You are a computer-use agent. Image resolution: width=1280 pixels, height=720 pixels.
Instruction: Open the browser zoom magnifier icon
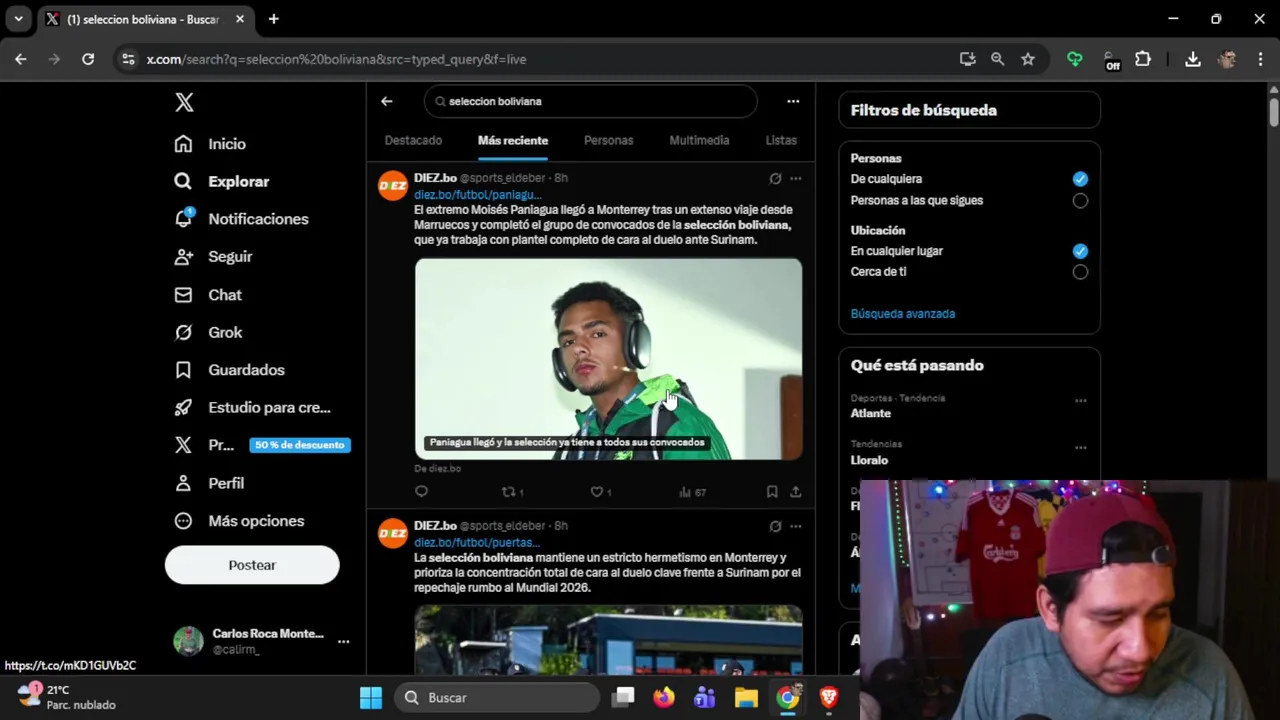[x=997, y=59]
